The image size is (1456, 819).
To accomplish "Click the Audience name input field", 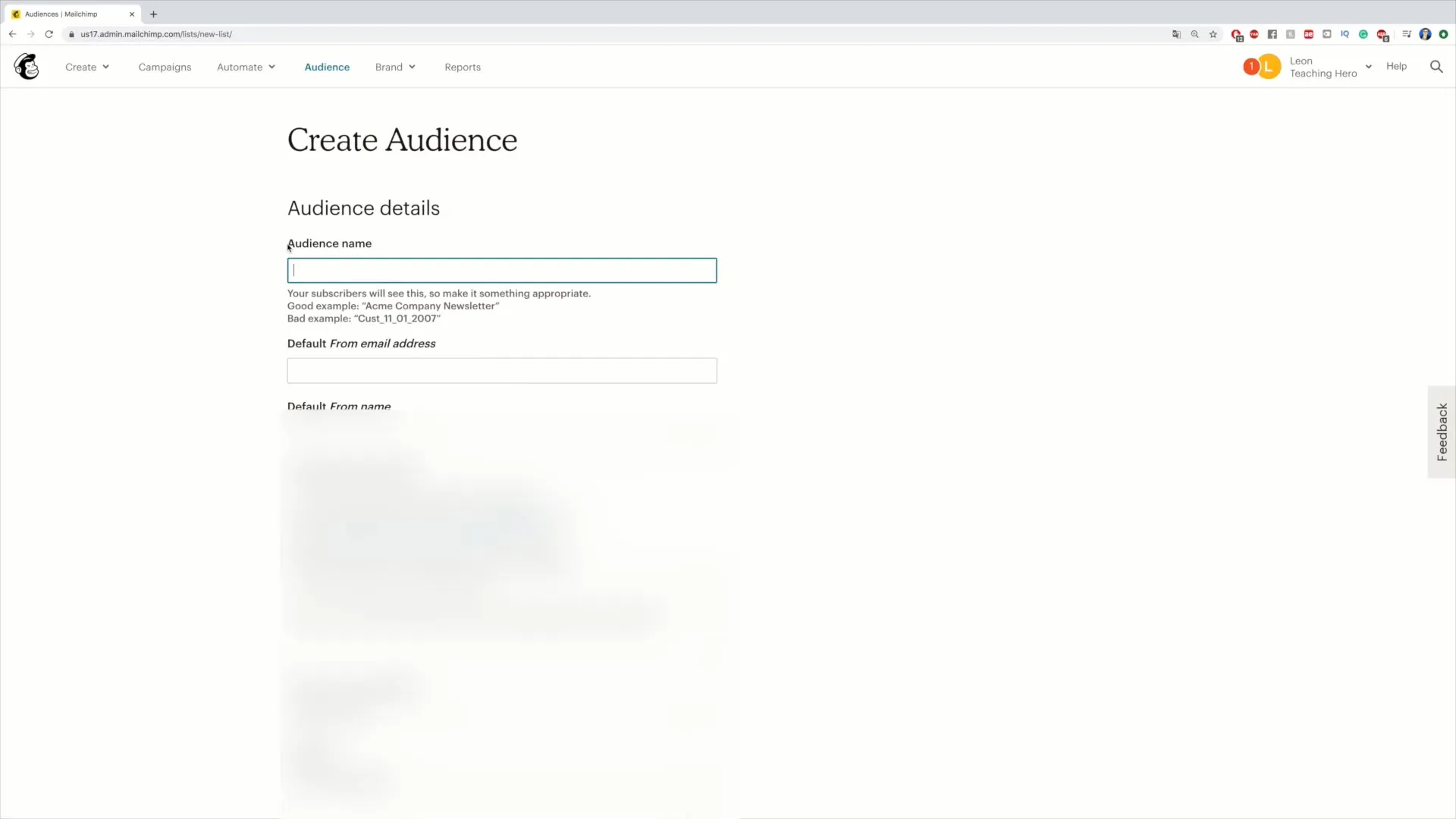I will pyautogui.click(x=501, y=269).
